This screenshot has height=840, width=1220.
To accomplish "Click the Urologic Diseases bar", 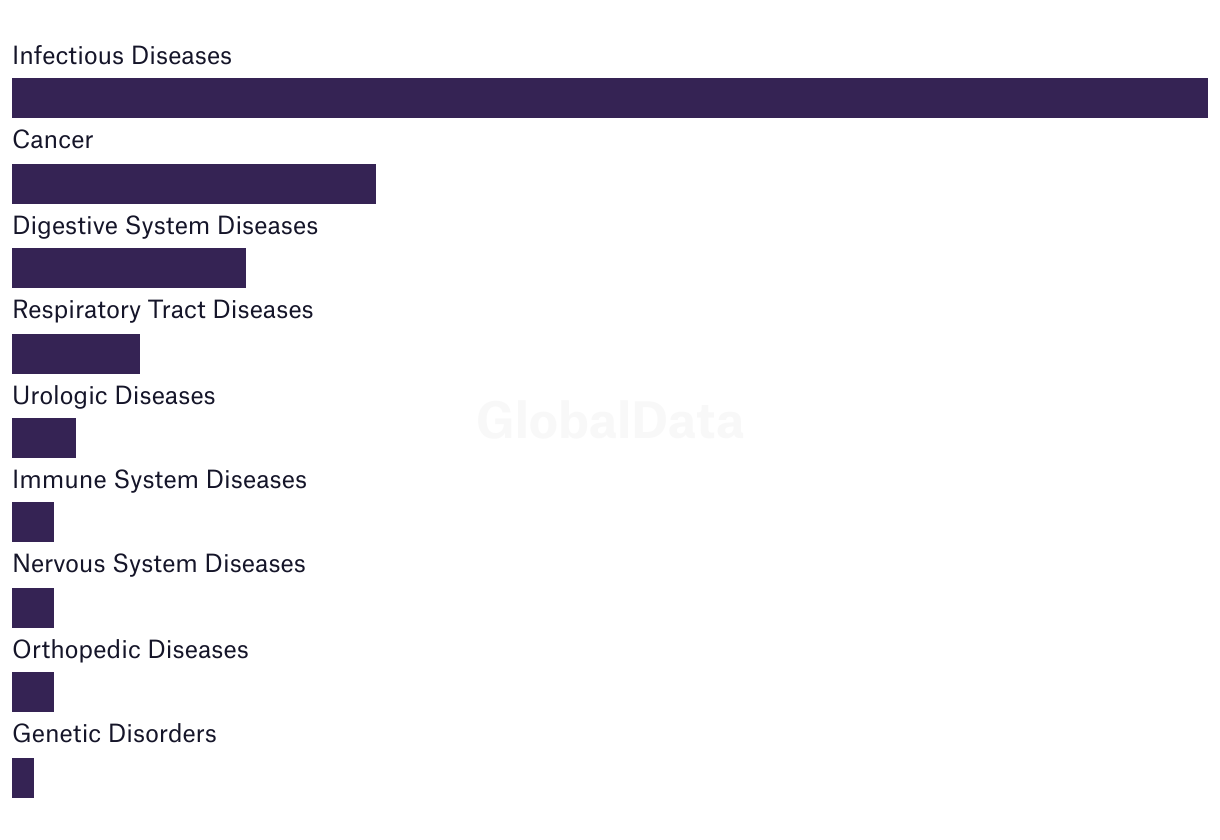I will (44, 438).
